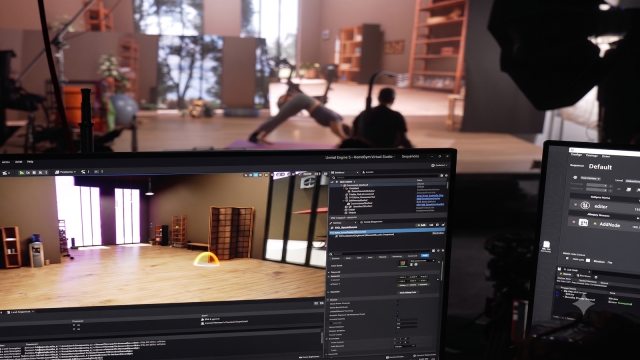Image resolution: width=640 pixels, height=360 pixels.
Task: Select the yellow dome gizmo in the viewport
Action: (x=206, y=259)
